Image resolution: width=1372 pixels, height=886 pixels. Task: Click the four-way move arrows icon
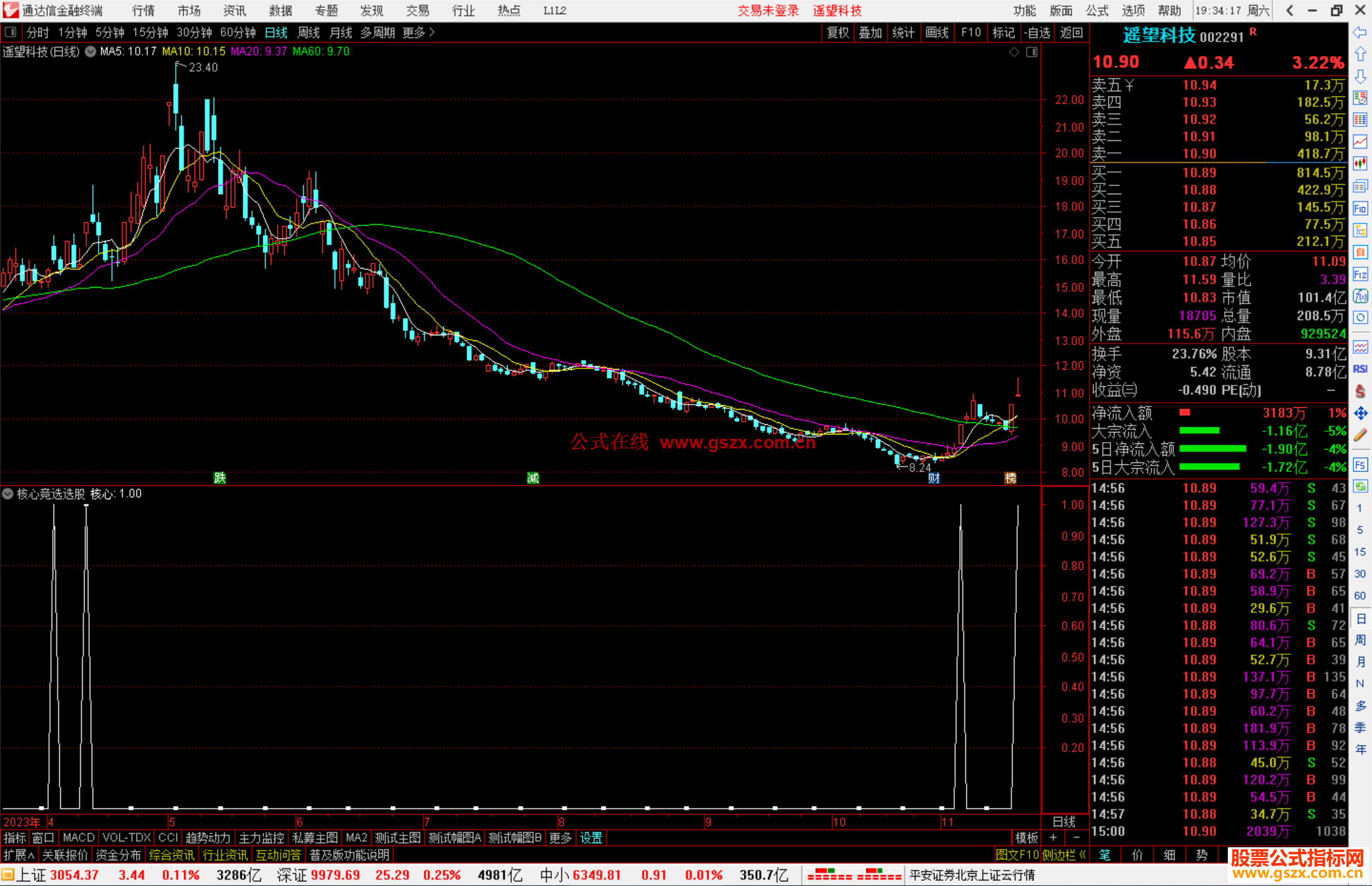pyautogui.click(x=1360, y=413)
